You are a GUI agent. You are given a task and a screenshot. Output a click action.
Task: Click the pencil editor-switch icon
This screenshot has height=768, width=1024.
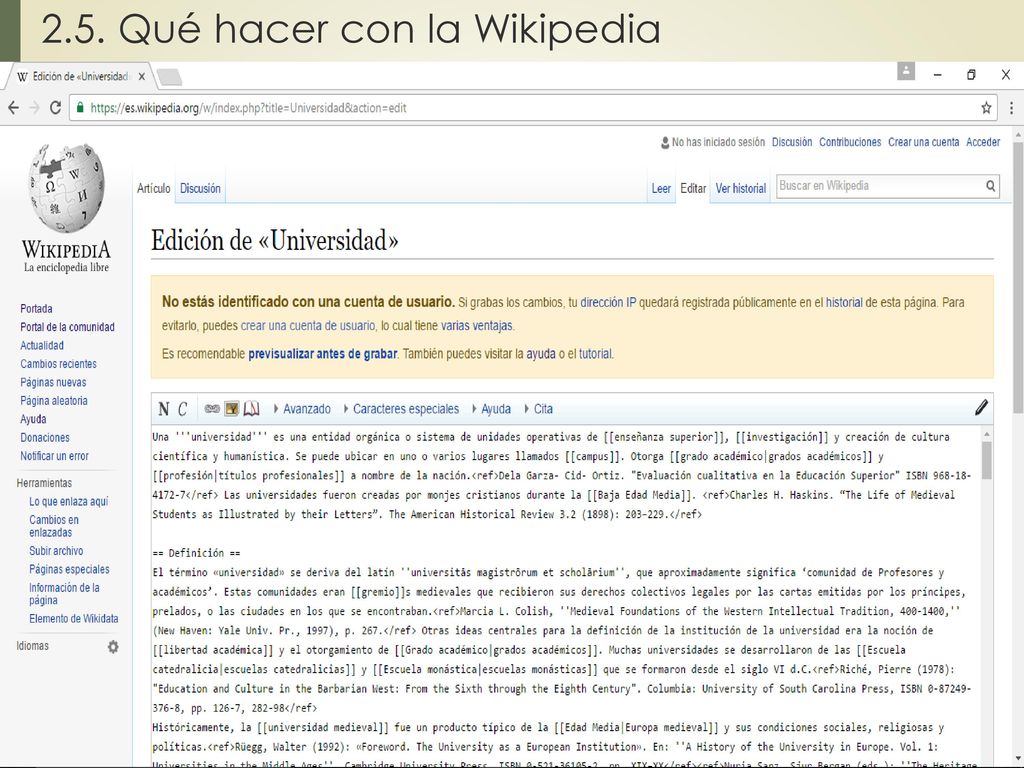tap(981, 408)
